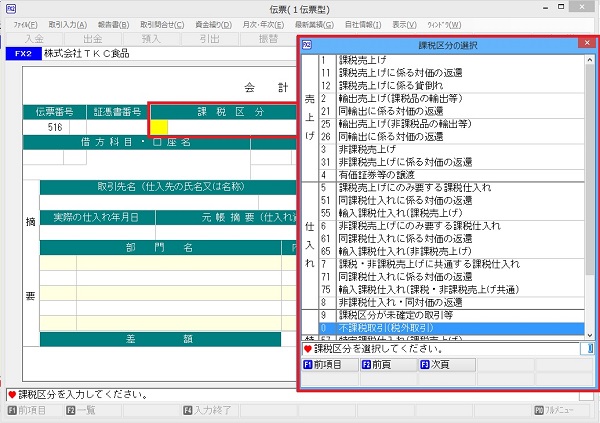Image resolution: width=600 pixels, height=423 pixels.
Task: Click F2 一覧 in main window footer
Action: point(93,410)
